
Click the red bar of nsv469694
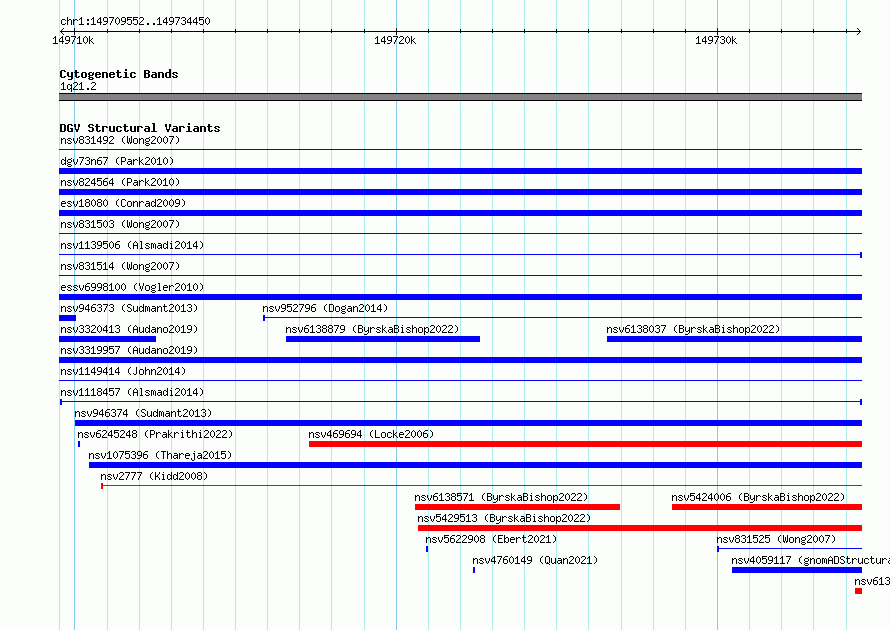(x=585, y=444)
